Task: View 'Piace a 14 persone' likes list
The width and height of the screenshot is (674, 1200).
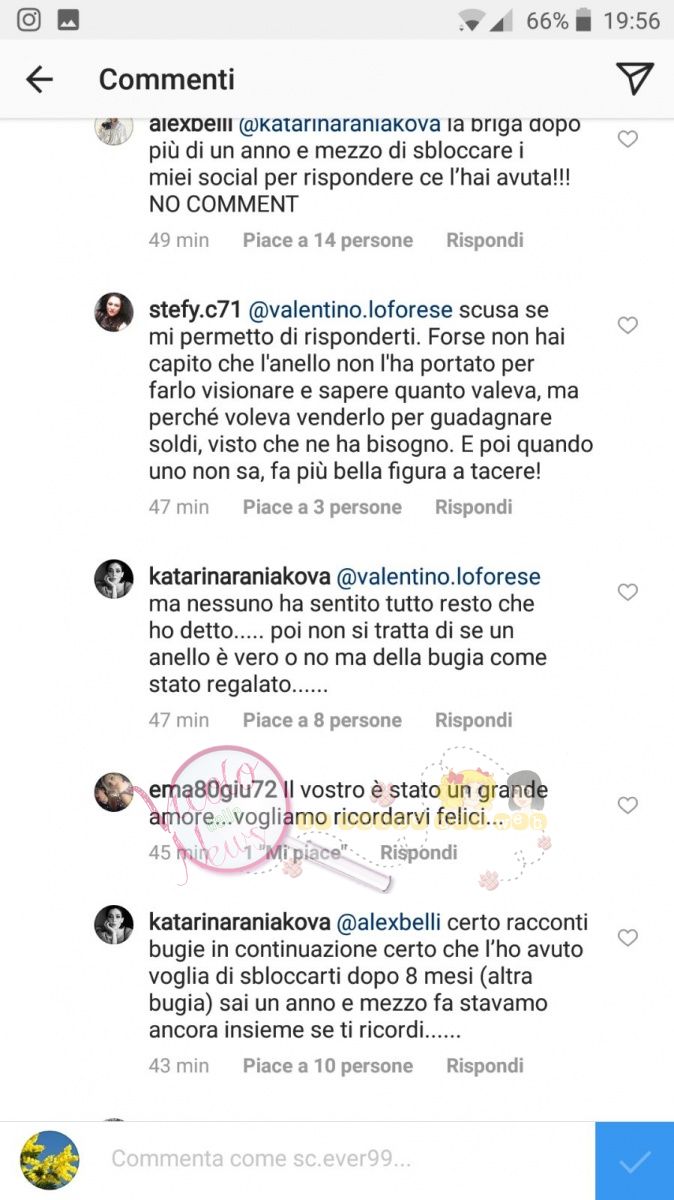Action: [x=328, y=240]
